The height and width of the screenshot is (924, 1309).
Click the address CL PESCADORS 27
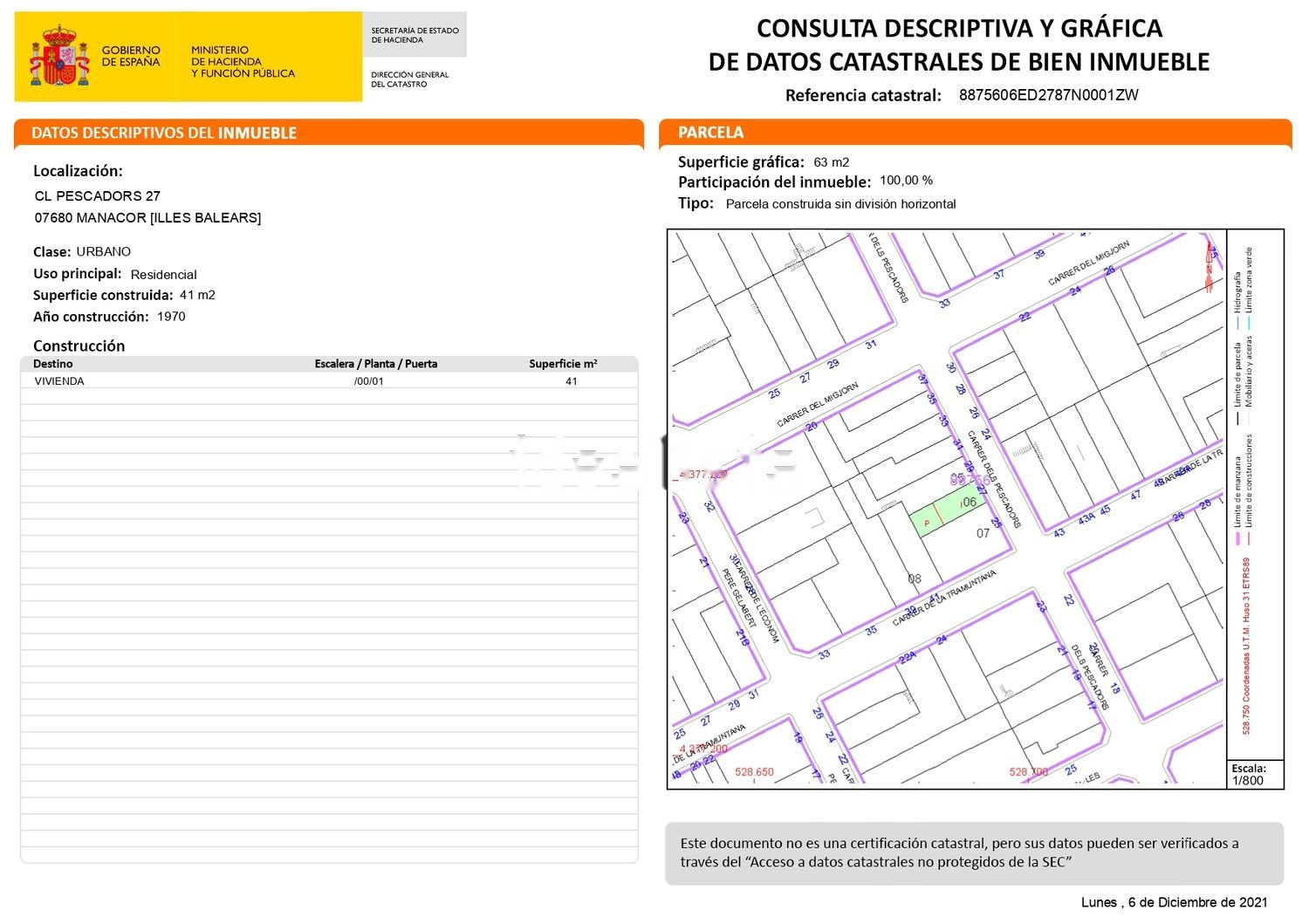tap(98, 195)
